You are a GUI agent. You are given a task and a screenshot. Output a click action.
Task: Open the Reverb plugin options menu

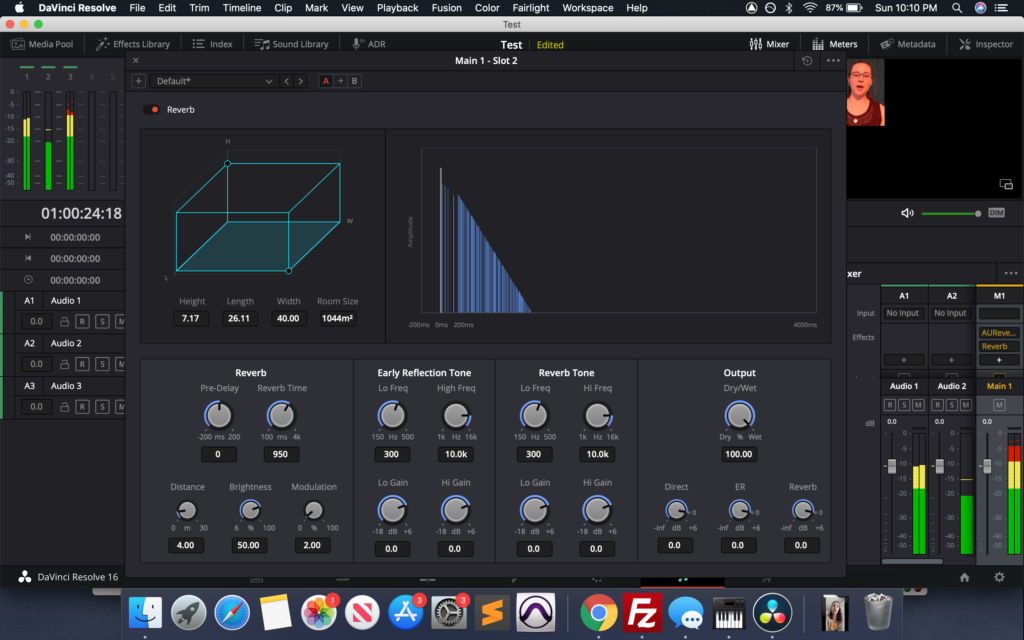[x=833, y=61]
